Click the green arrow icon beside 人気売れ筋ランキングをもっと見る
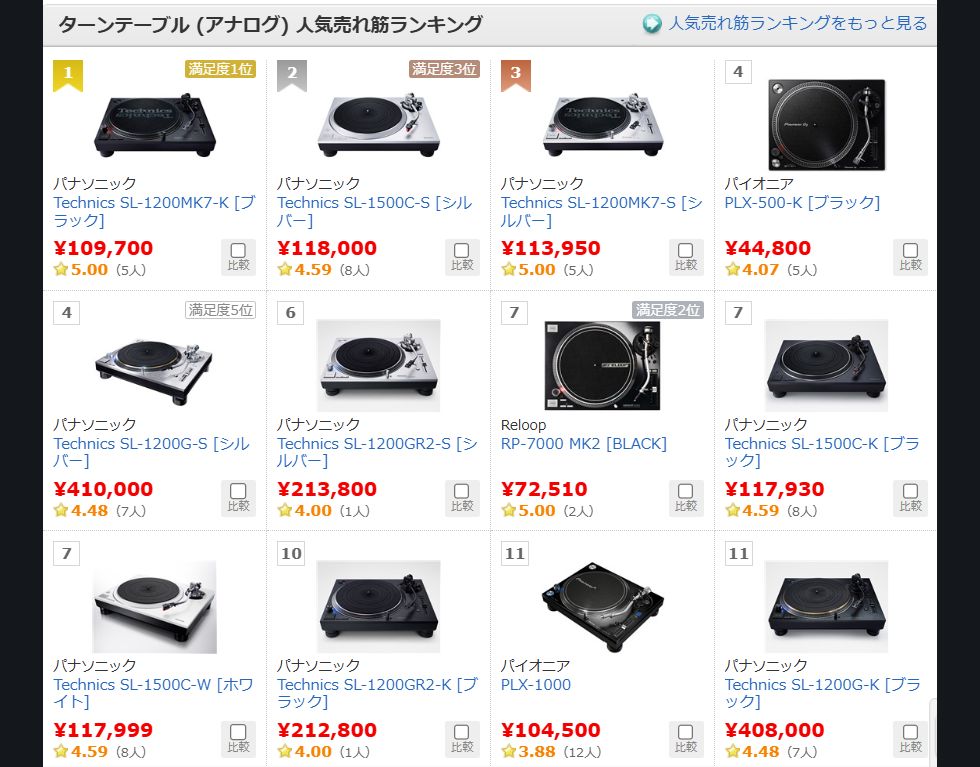Viewport: 980px width, 767px height. click(652, 24)
